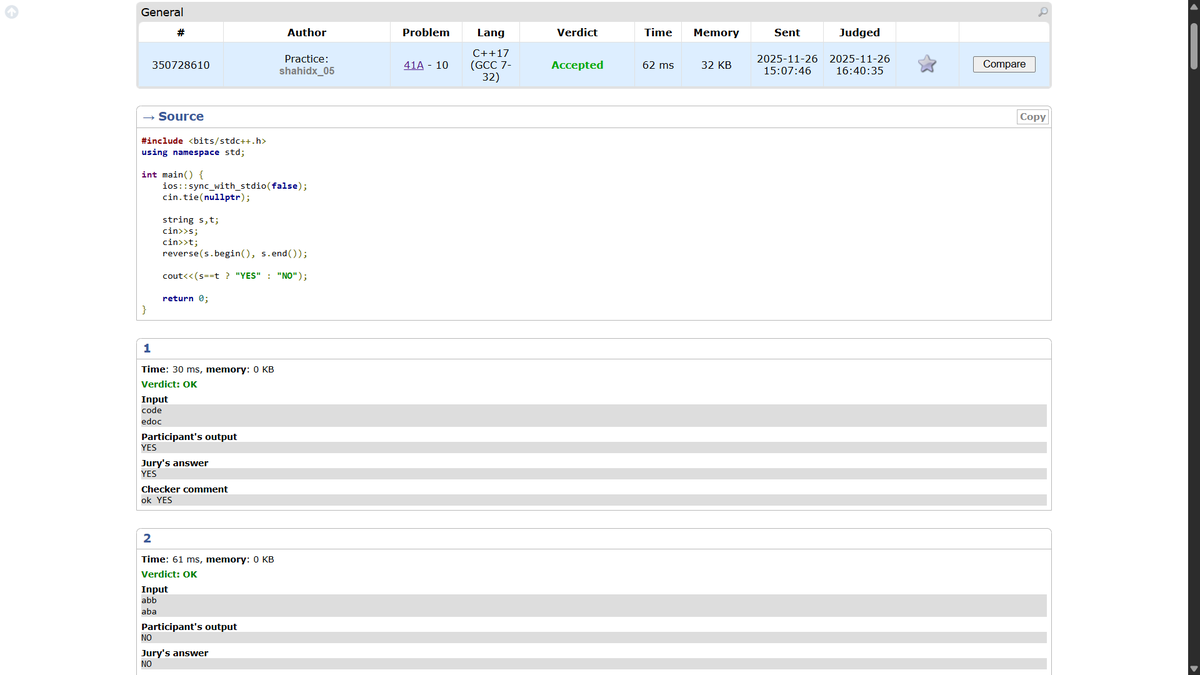1200x675 pixels.
Task: Click the Author column header
Action: 307,33
